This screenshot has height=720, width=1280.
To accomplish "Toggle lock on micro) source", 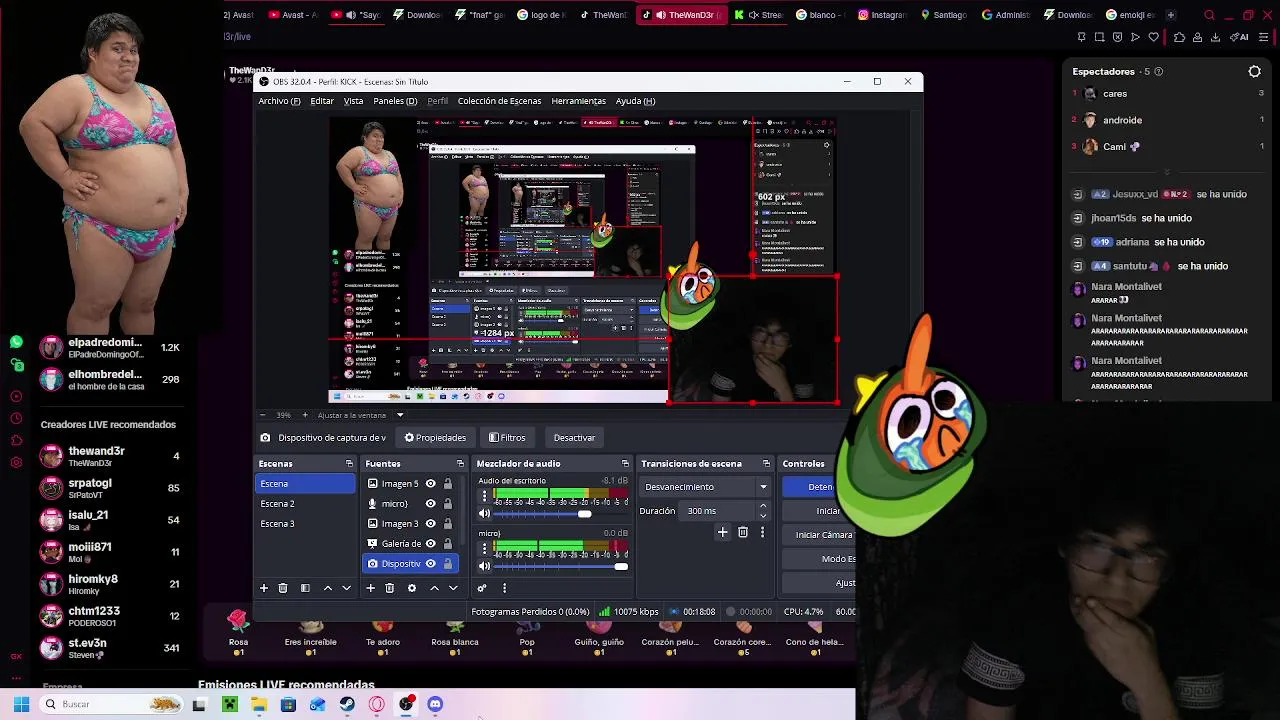I will coord(448,503).
